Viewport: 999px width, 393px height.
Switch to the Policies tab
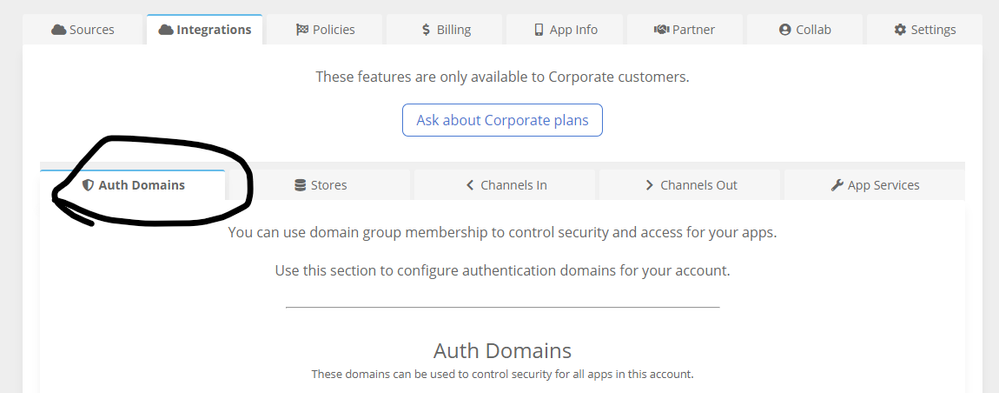coord(325,29)
